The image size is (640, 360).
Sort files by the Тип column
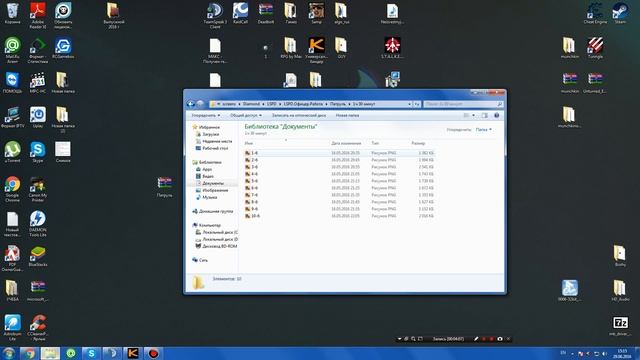pos(375,143)
